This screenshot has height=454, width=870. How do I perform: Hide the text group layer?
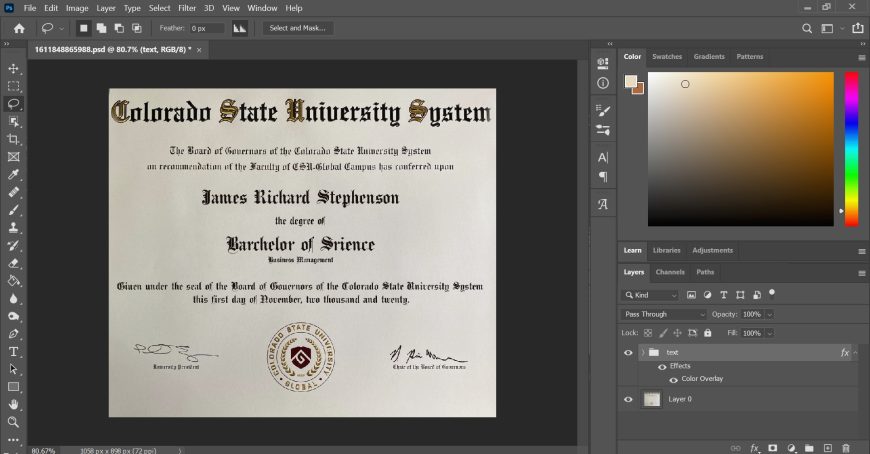[628, 352]
